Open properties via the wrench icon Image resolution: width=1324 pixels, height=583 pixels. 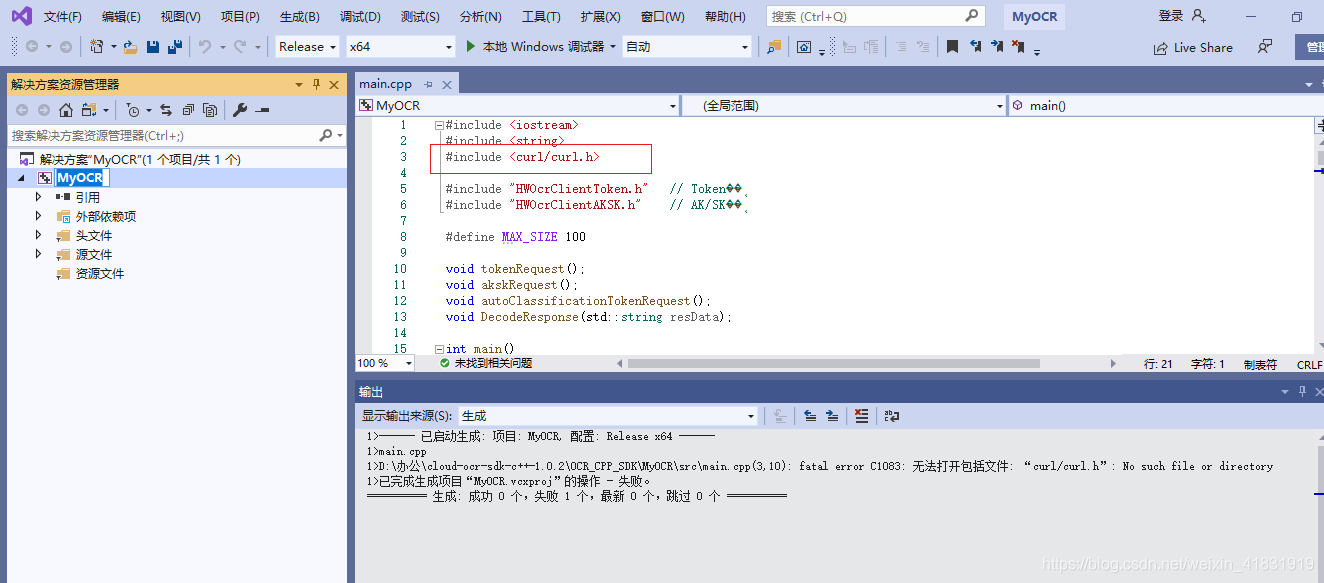(x=239, y=109)
